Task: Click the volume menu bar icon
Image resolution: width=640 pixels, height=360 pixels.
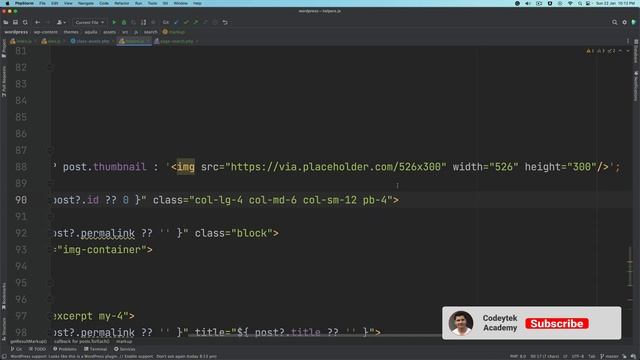Action: [x=528, y=3]
